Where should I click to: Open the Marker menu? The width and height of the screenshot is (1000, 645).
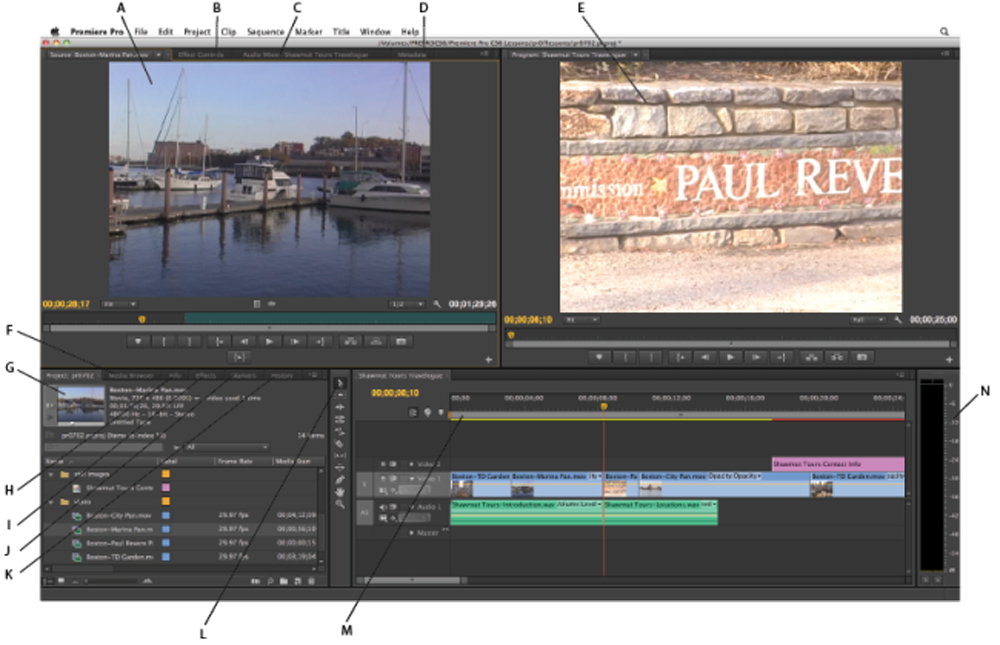click(x=308, y=31)
